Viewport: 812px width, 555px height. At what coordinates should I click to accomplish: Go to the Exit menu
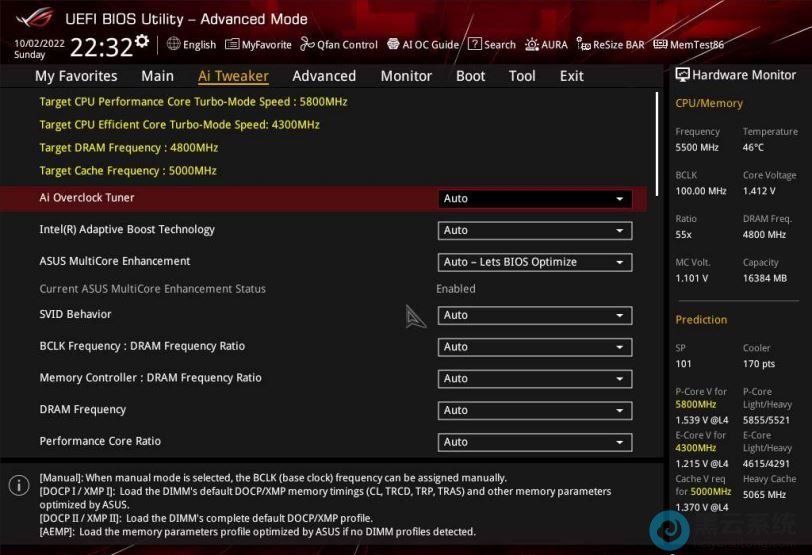click(571, 76)
